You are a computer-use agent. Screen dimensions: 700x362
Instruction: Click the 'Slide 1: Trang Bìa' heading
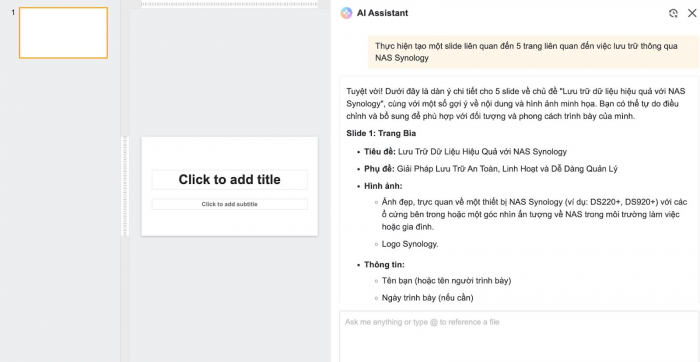coord(381,133)
